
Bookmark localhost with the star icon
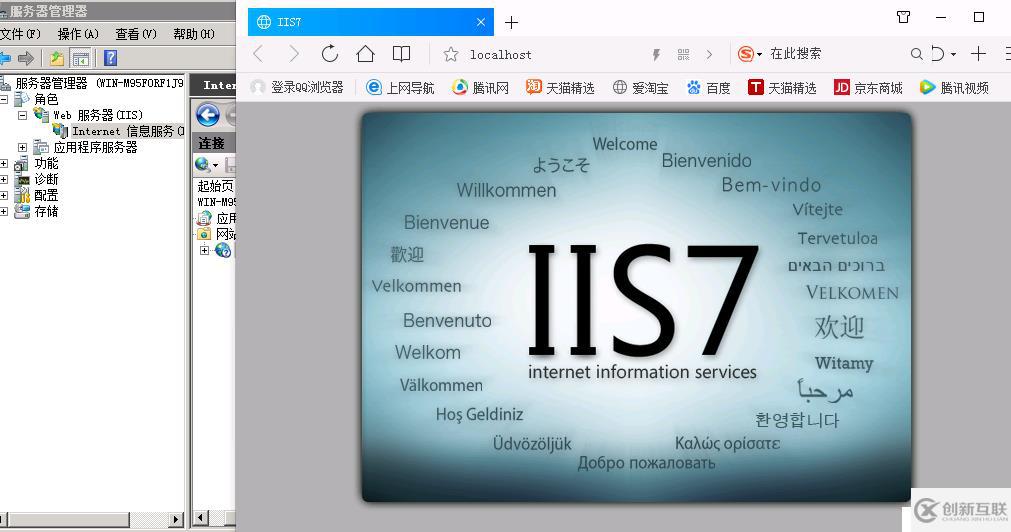[x=451, y=54]
